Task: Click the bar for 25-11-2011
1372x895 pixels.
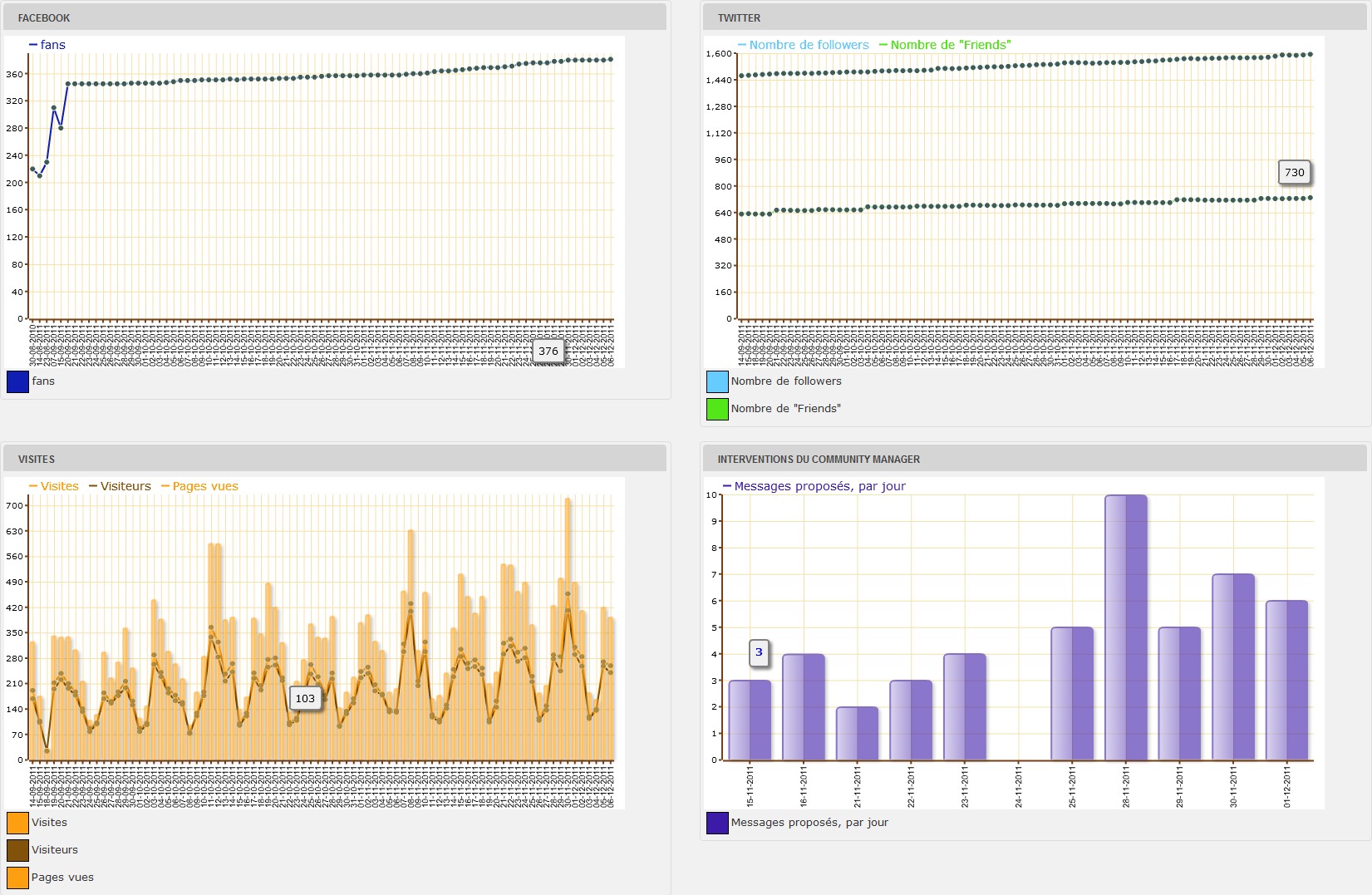Action: coord(1072,694)
